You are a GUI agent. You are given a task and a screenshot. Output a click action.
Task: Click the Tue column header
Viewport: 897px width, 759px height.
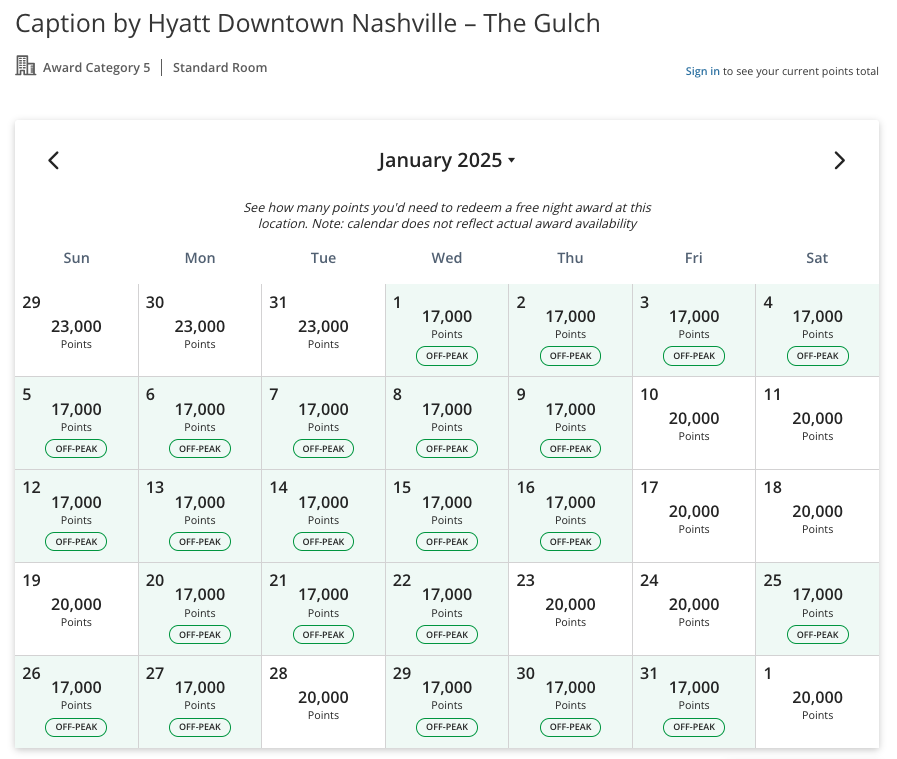[323, 258]
